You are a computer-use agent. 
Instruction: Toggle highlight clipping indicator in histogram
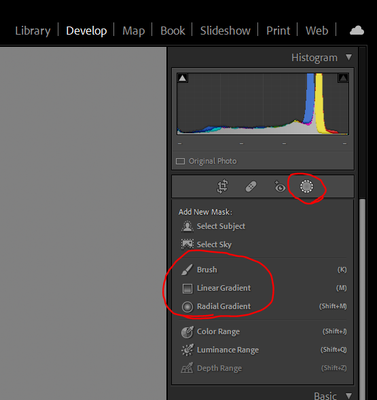[343, 78]
